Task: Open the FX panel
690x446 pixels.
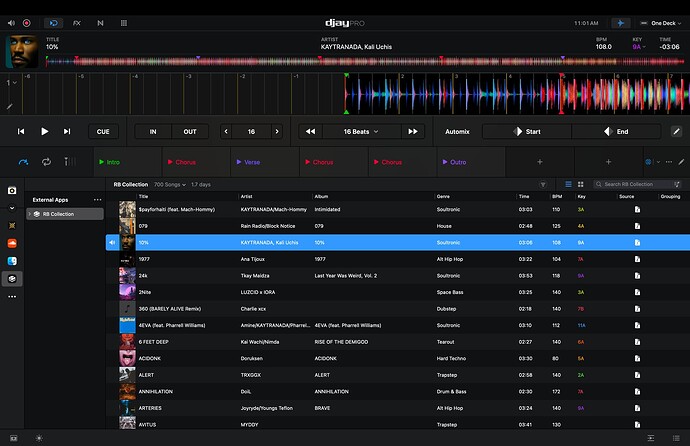Action: [77, 23]
